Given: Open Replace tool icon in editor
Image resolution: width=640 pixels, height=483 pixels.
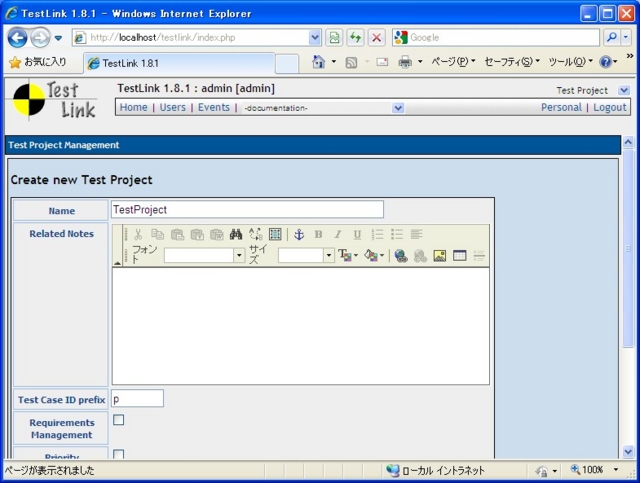Looking at the screenshot, I should point(256,234).
